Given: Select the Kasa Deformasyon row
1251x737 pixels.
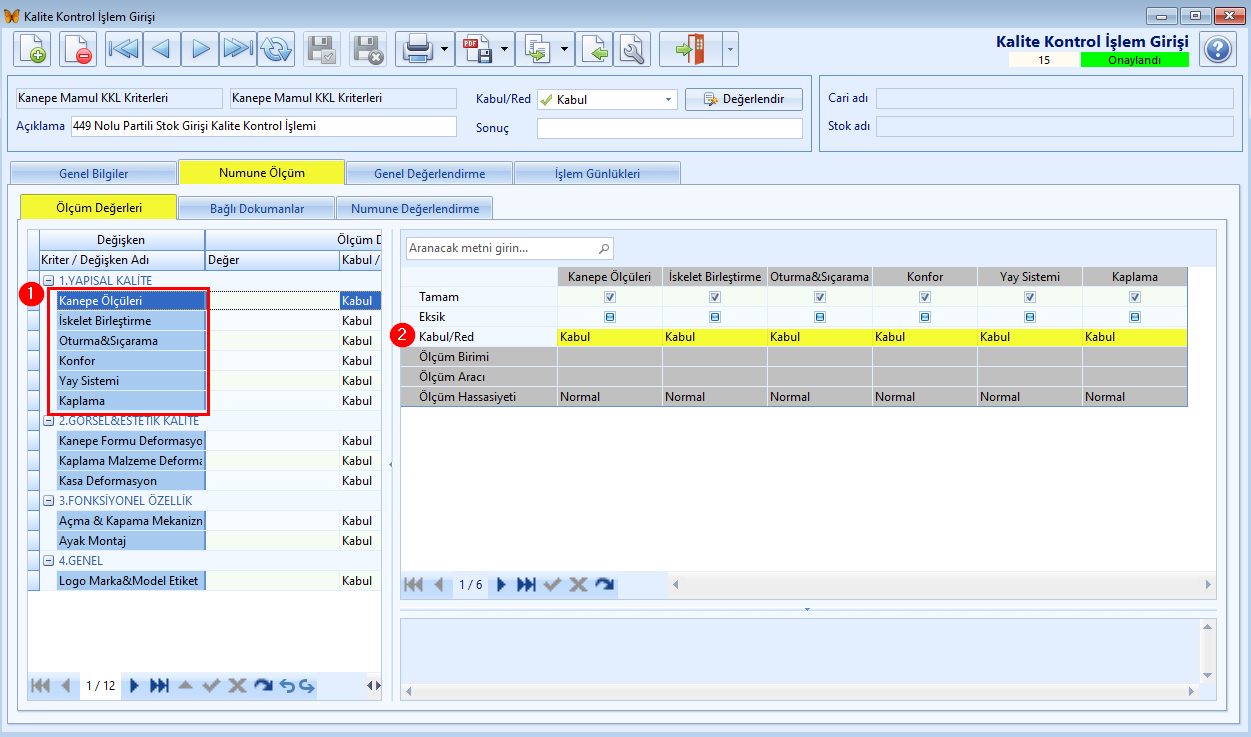Looking at the screenshot, I should pyautogui.click(x=131, y=481).
